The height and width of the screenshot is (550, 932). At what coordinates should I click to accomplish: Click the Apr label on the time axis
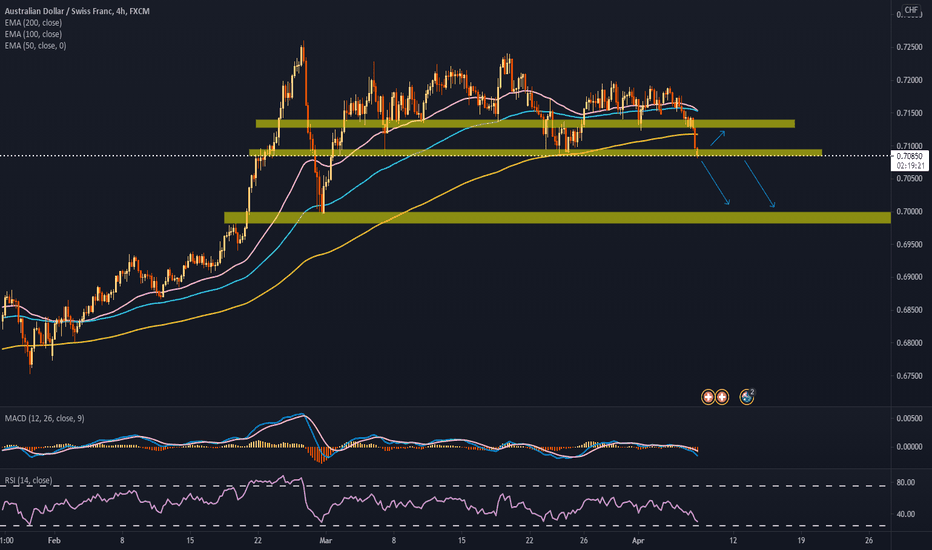tap(638, 540)
